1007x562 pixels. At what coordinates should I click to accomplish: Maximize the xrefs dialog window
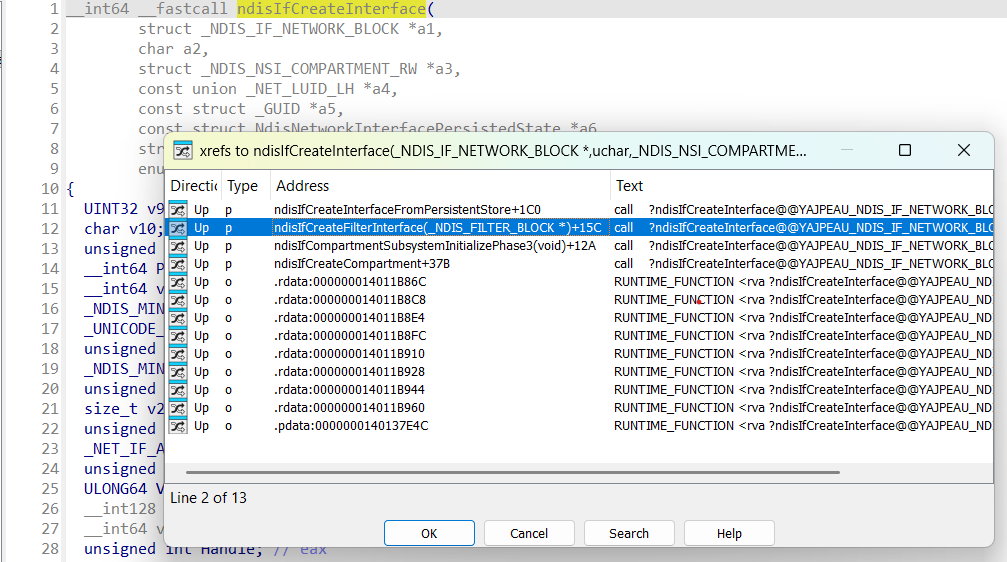click(x=904, y=150)
